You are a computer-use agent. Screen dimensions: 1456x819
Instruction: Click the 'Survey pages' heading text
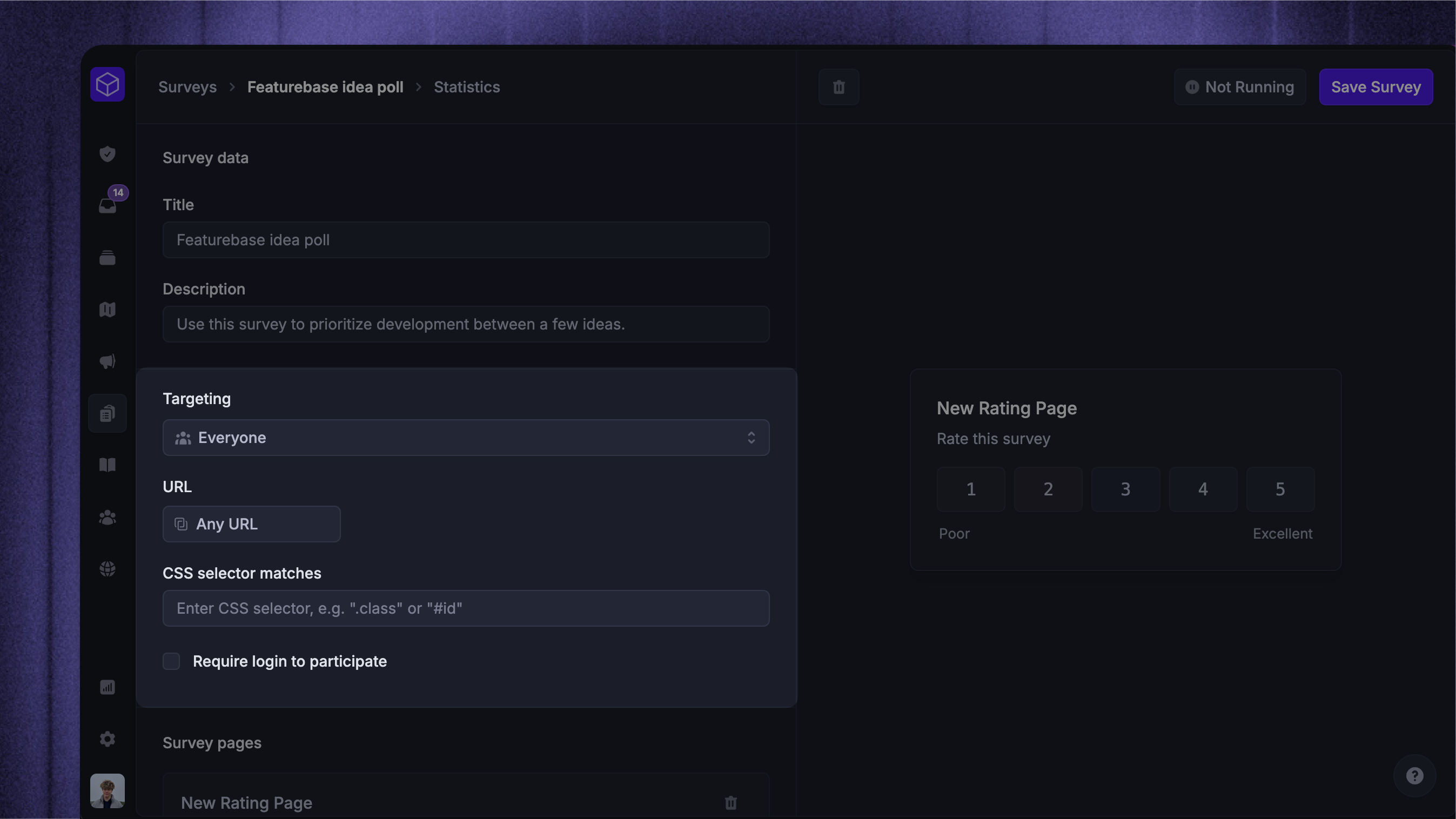point(212,743)
